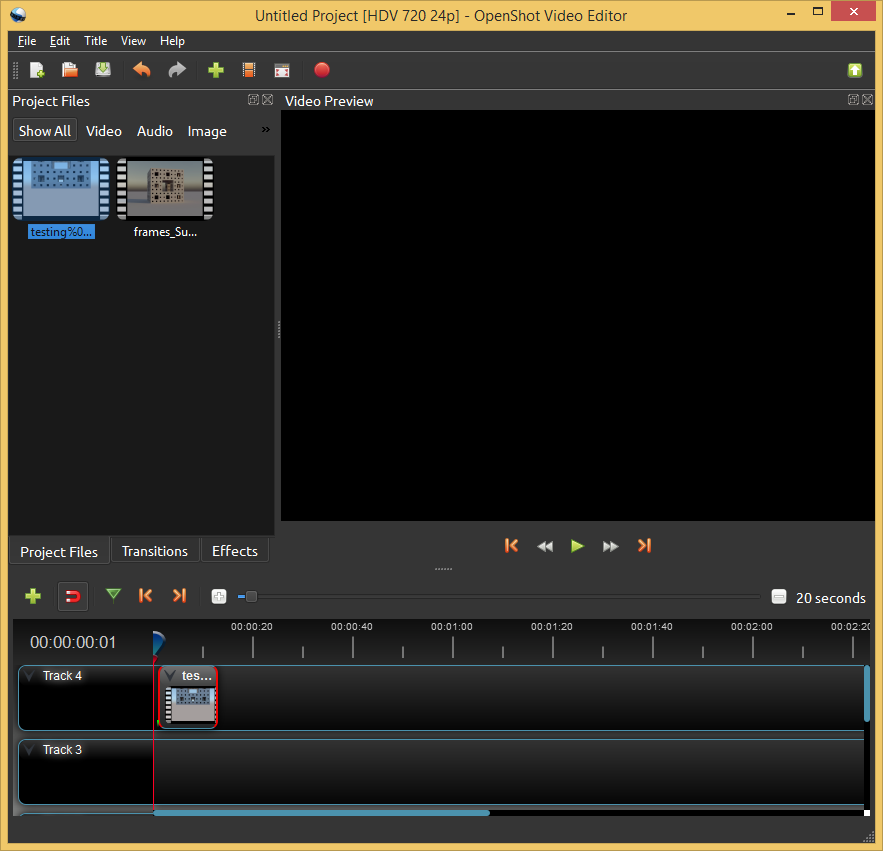Screen dimensions: 883x851
Task: Open a project with the folder icon
Action: [70, 70]
